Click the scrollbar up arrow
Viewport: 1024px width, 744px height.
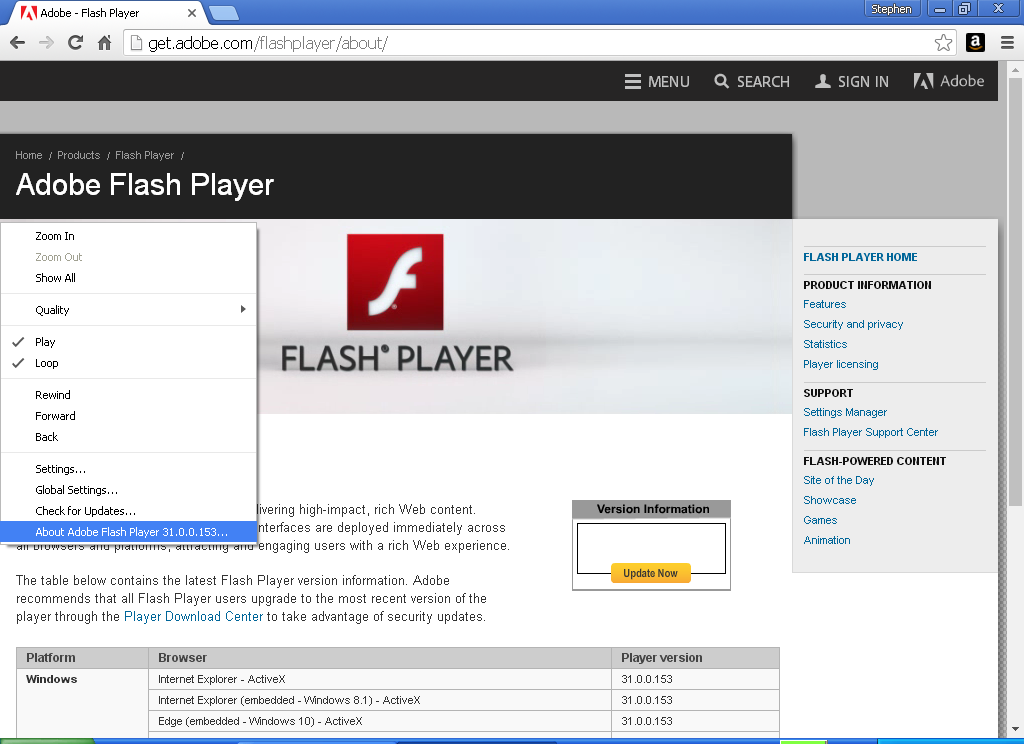click(1015, 69)
